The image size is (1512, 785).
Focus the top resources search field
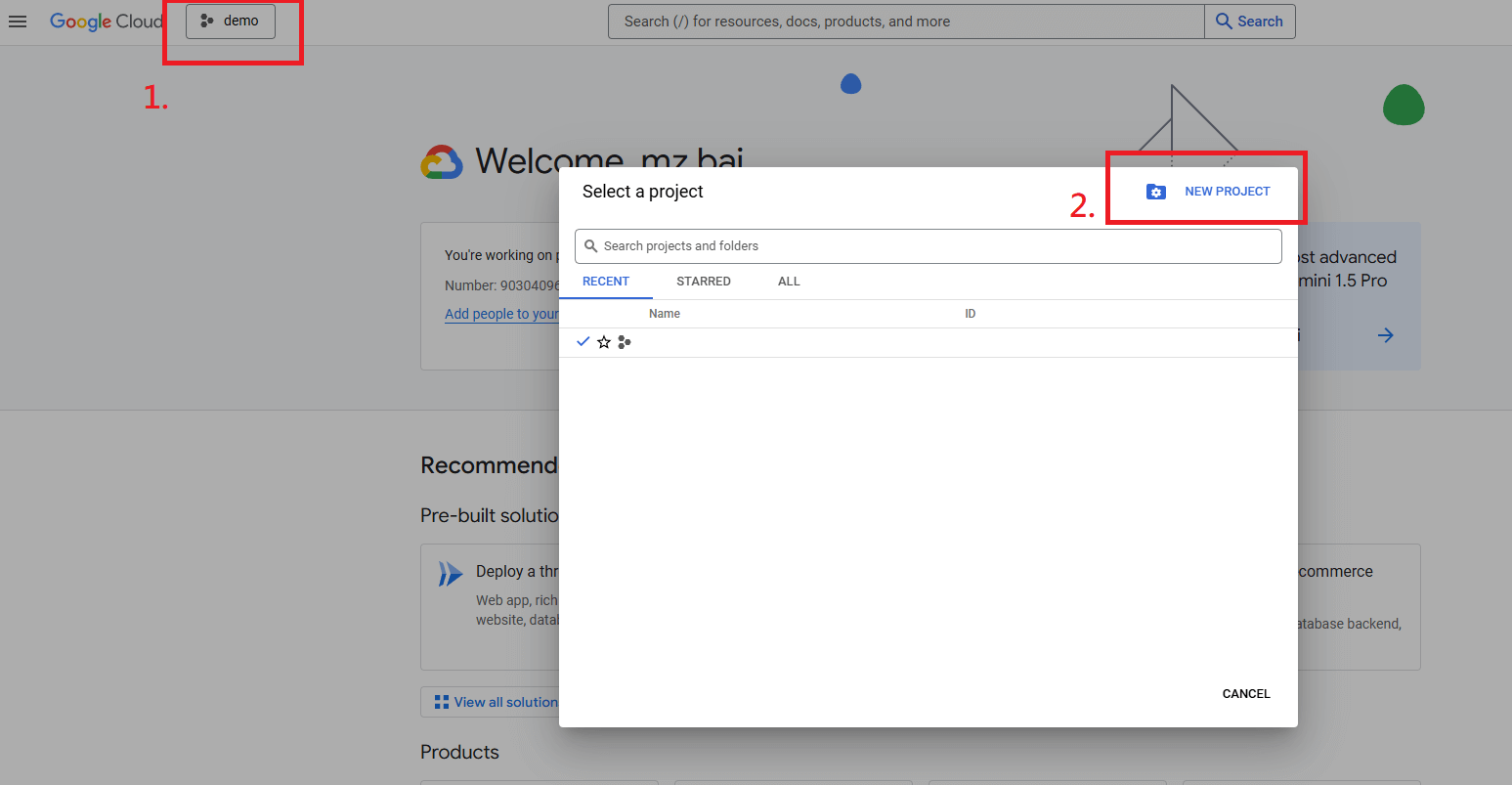point(906,22)
